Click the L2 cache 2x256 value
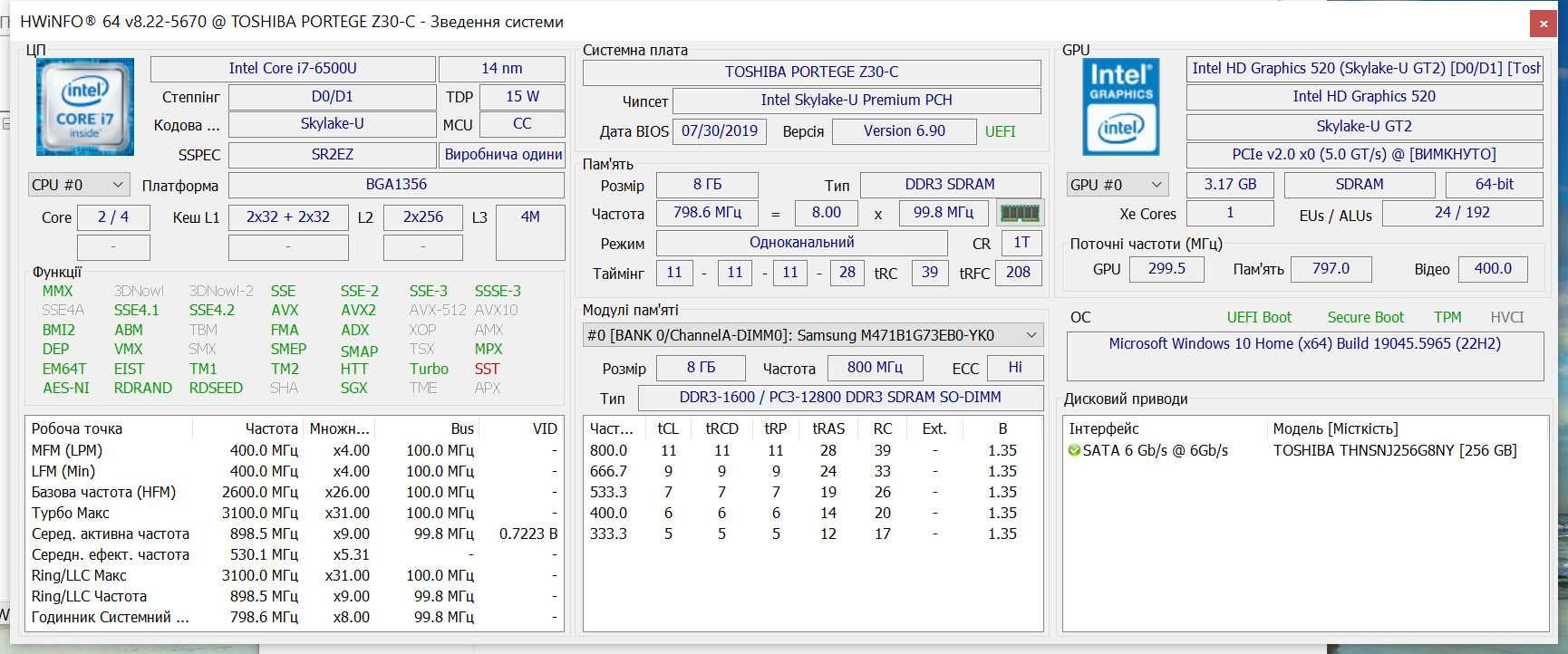The image size is (1568, 654). (423, 217)
